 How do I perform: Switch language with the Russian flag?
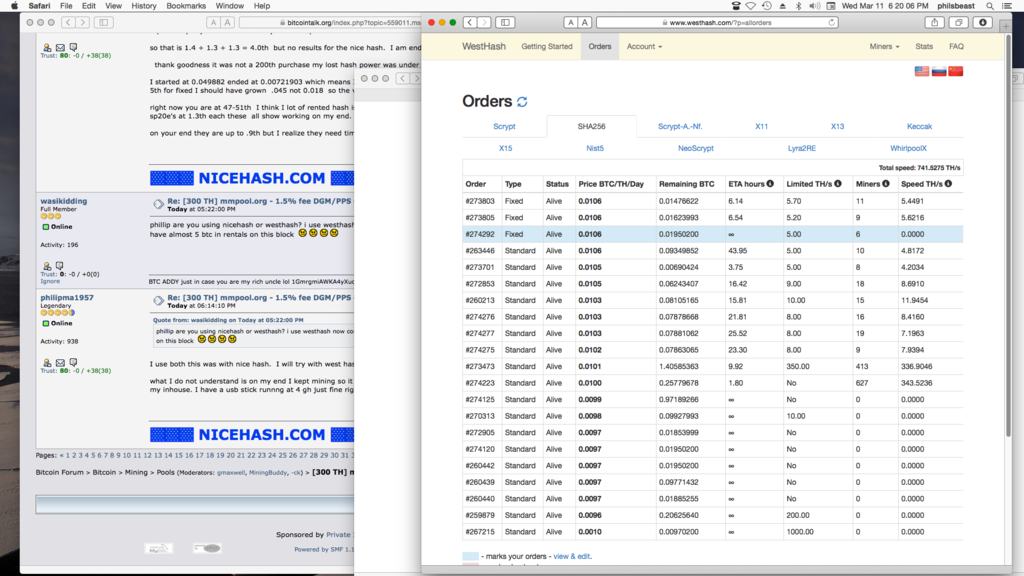(938, 71)
